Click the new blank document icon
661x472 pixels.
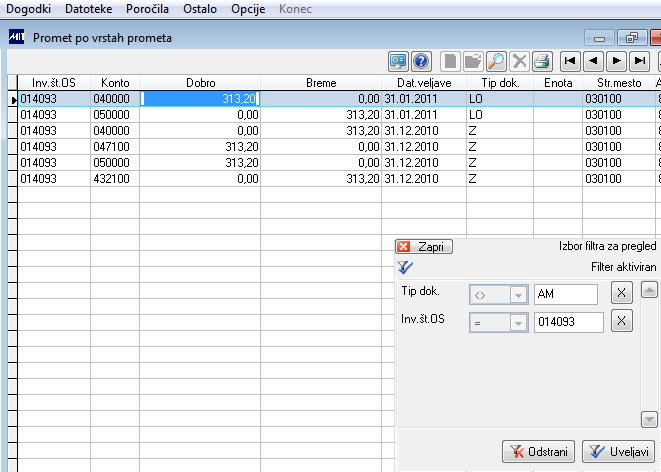click(x=450, y=62)
